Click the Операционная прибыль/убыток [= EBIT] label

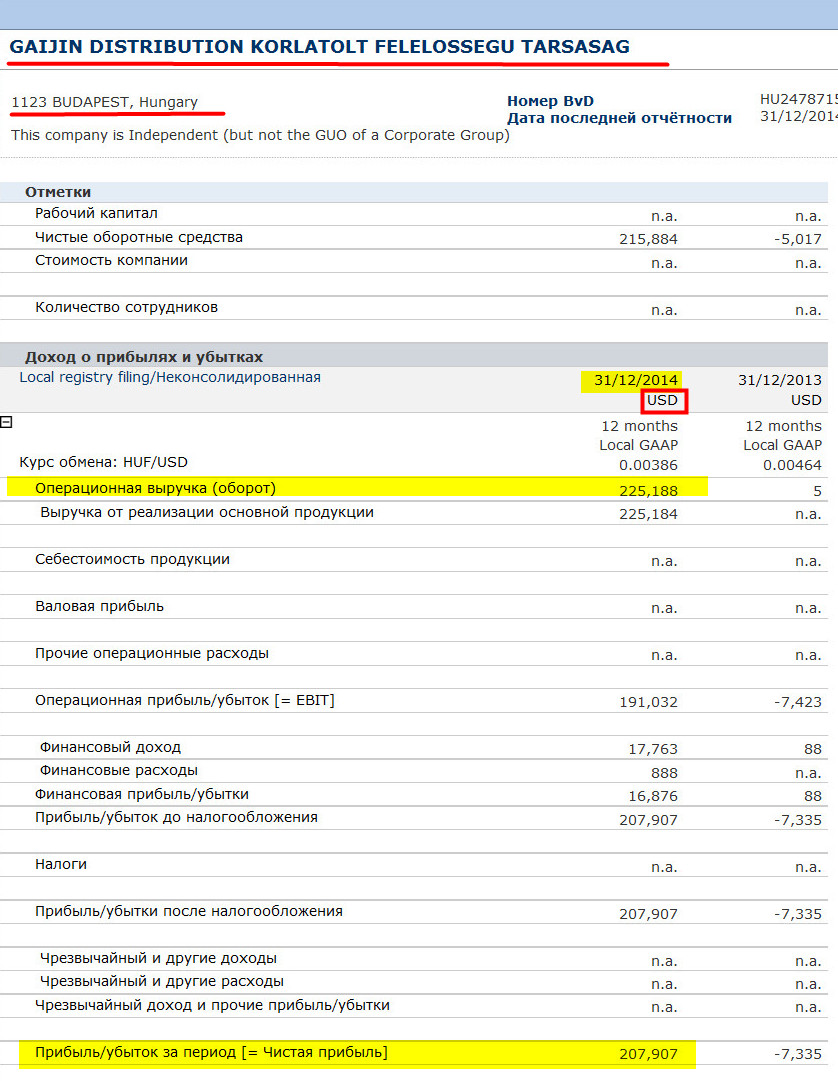[185, 700]
